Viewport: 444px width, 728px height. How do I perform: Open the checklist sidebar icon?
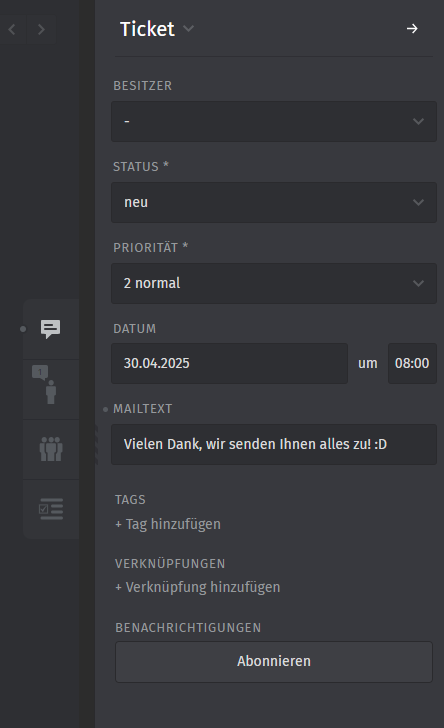tap(51, 509)
